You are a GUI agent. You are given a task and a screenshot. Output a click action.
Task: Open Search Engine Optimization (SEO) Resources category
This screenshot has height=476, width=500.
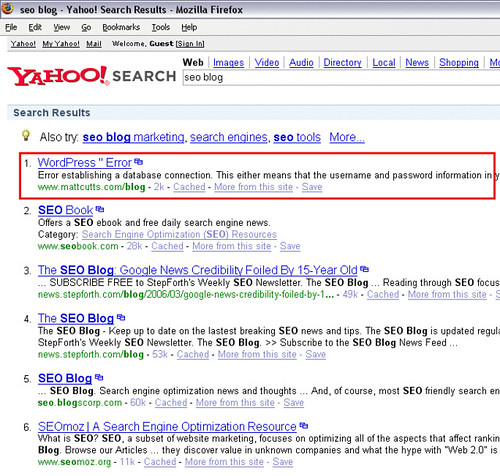[x=179, y=234]
